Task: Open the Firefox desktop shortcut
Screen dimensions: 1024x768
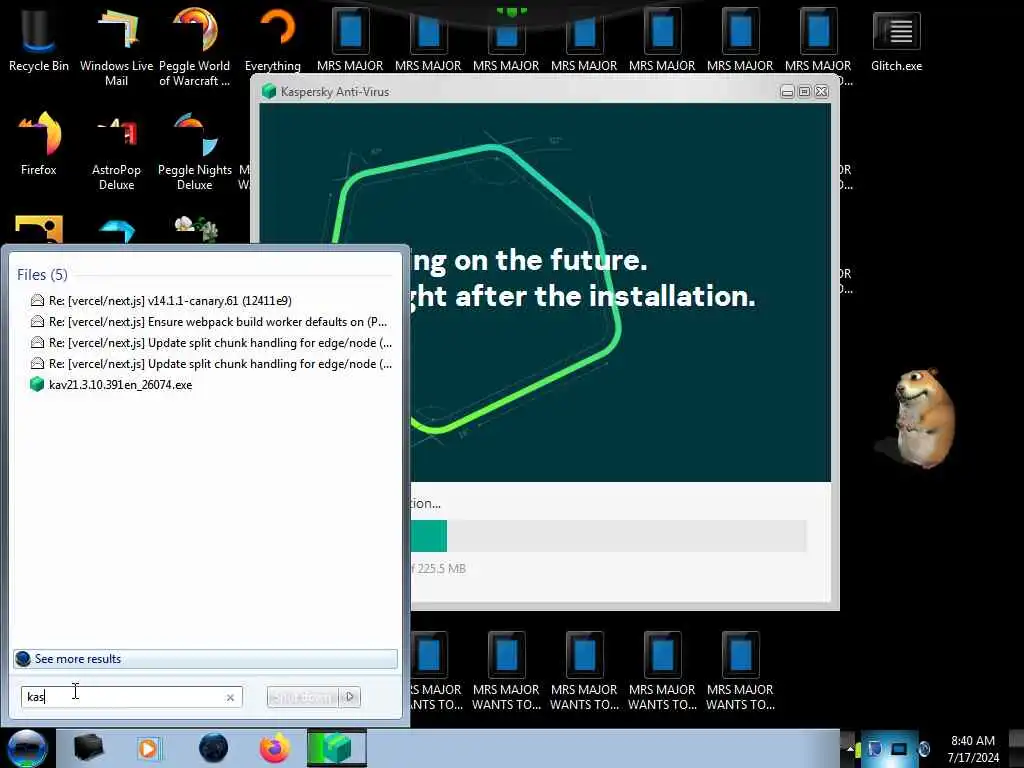Action: [x=38, y=144]
